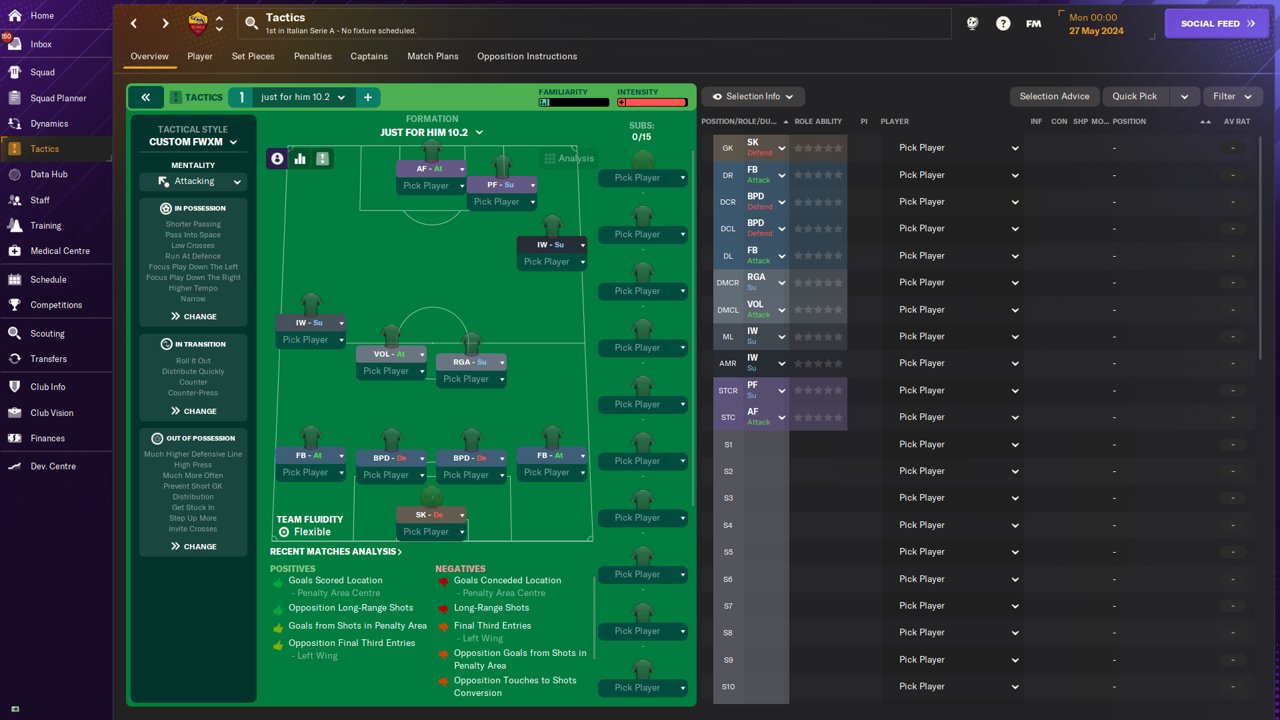This screenshot has width=1280, height=720.
Task: Collapse tactics panel with double chevron
Action: (x=145, y=97)
